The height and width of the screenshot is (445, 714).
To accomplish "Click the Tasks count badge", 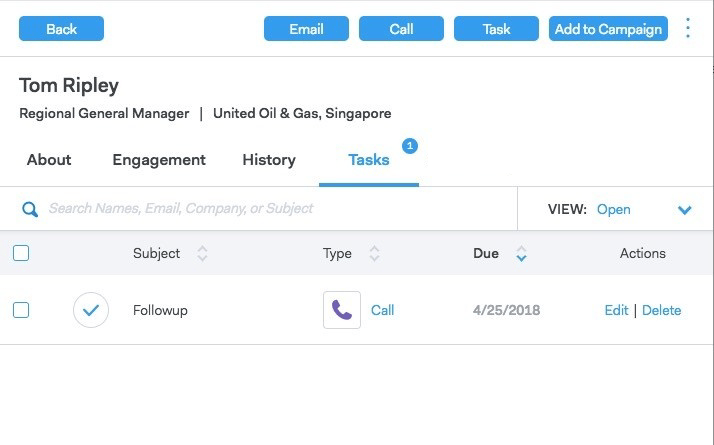I will tap(409, 146).
